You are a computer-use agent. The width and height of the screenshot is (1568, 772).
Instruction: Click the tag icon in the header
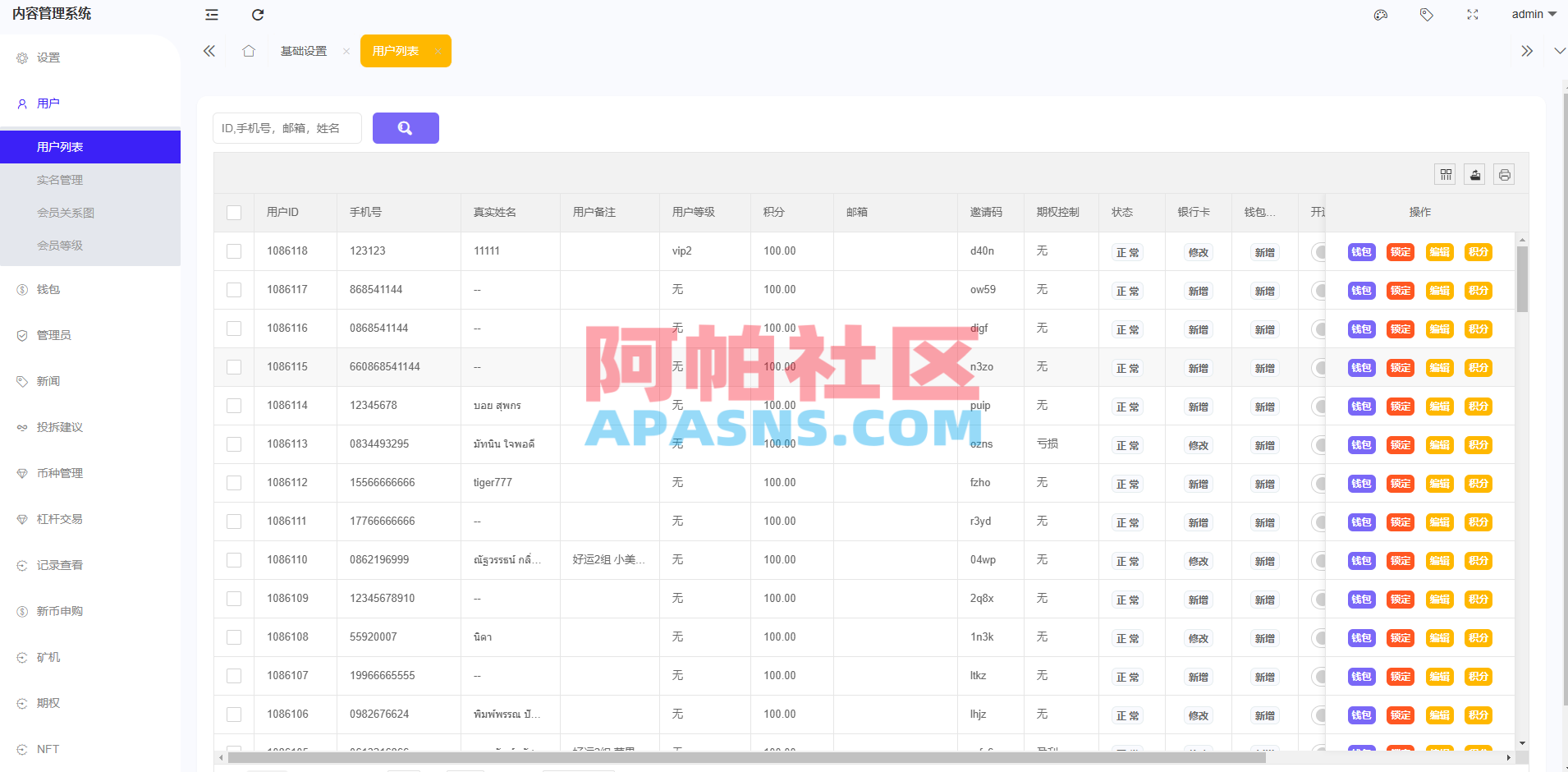[x=1426, y=14]
